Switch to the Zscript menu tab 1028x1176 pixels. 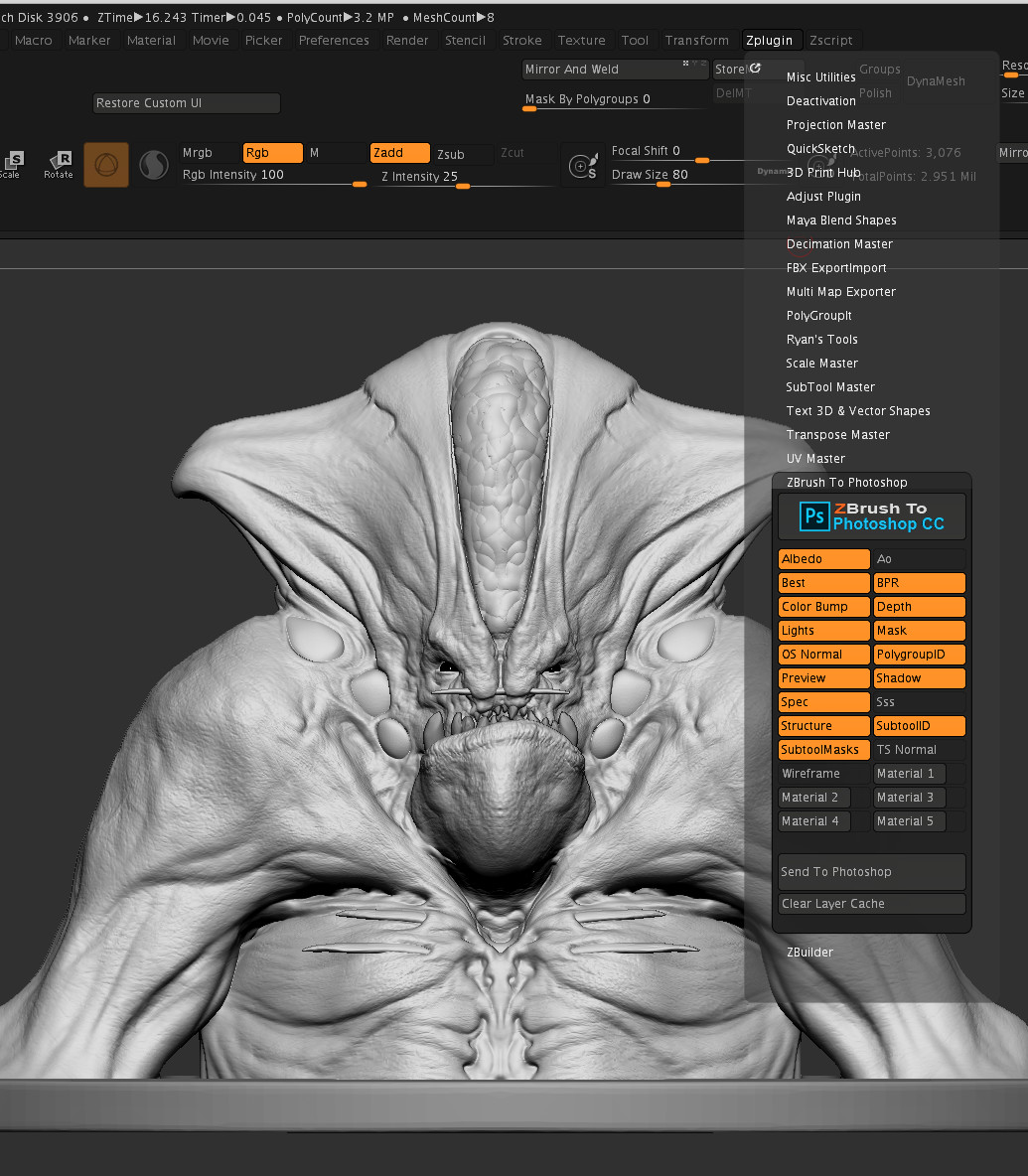pyautogui.click(x=831, y=40)
